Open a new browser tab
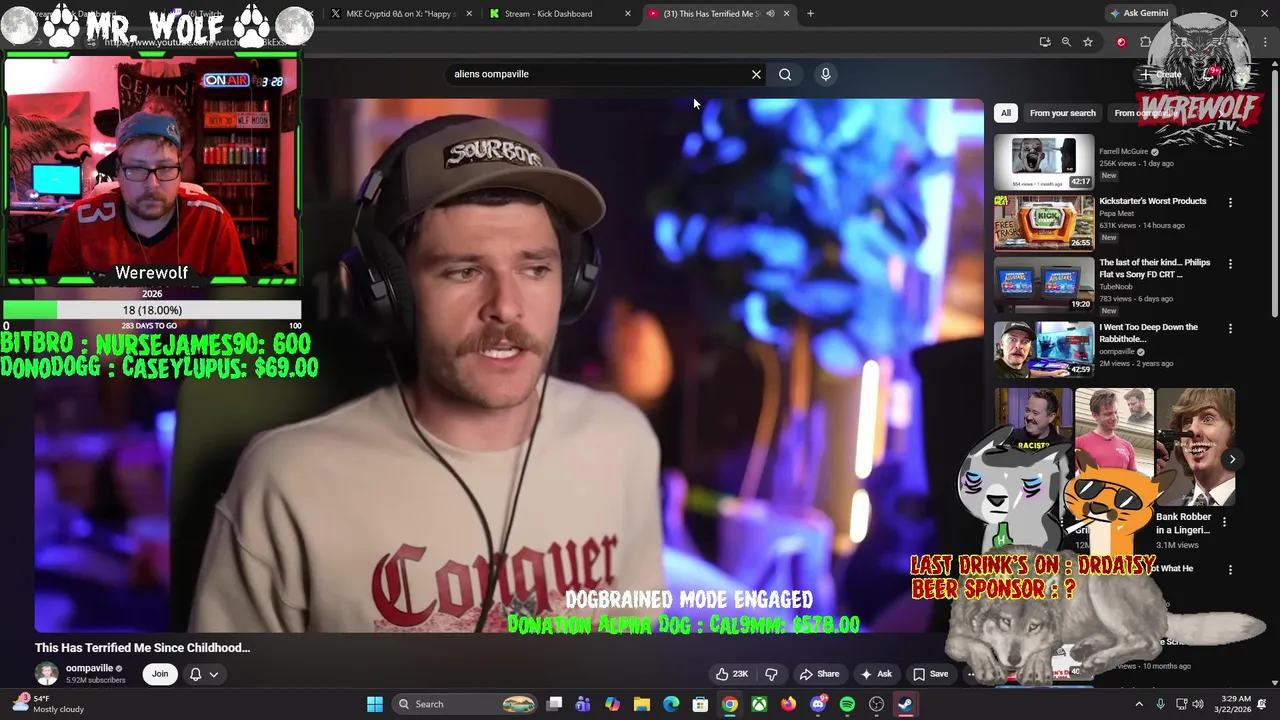This screenshot has width=1280, height=720. click(810, 14)
